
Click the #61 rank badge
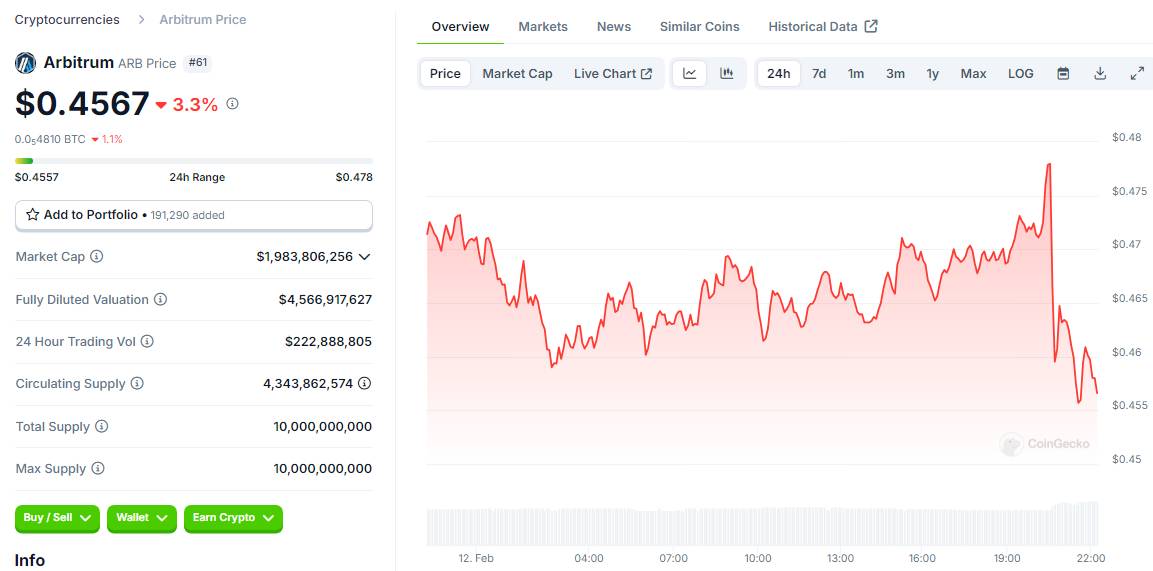pyautogui.click(x=198, y=63)
